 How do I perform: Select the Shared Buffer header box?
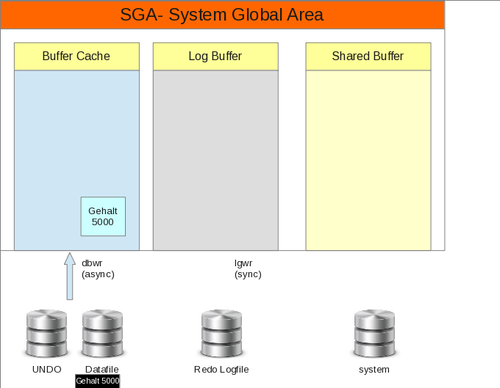click(368, 56)
